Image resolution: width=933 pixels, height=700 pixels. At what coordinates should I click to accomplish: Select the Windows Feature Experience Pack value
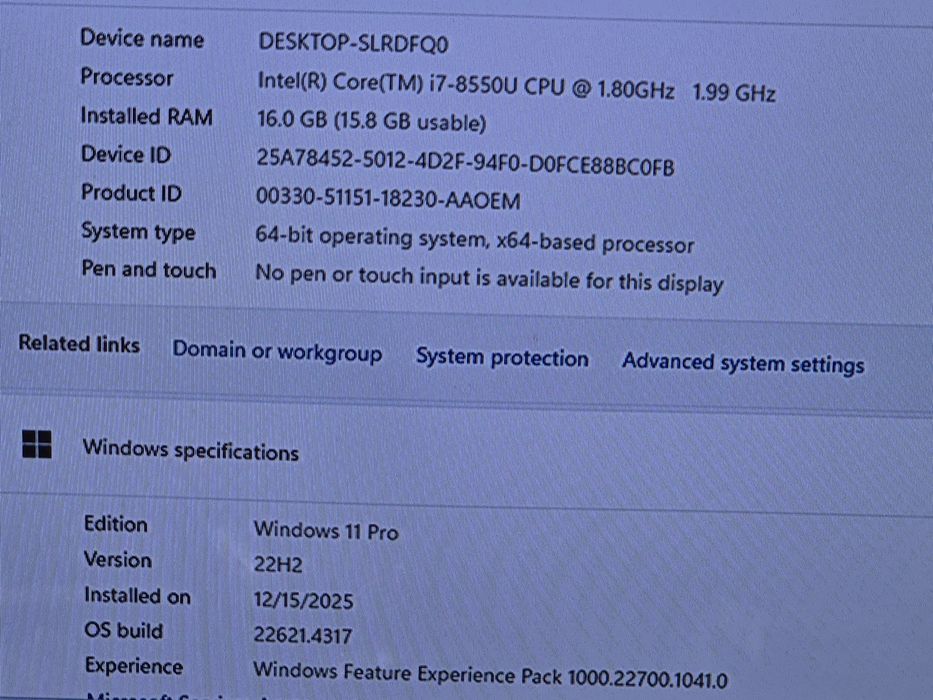click(490, 675)
